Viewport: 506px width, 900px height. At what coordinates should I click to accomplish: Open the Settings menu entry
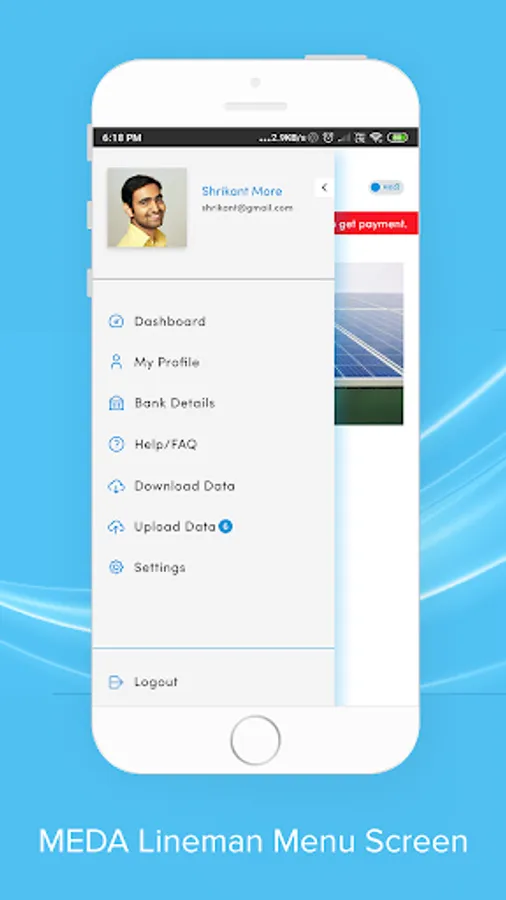pos(159,568)
